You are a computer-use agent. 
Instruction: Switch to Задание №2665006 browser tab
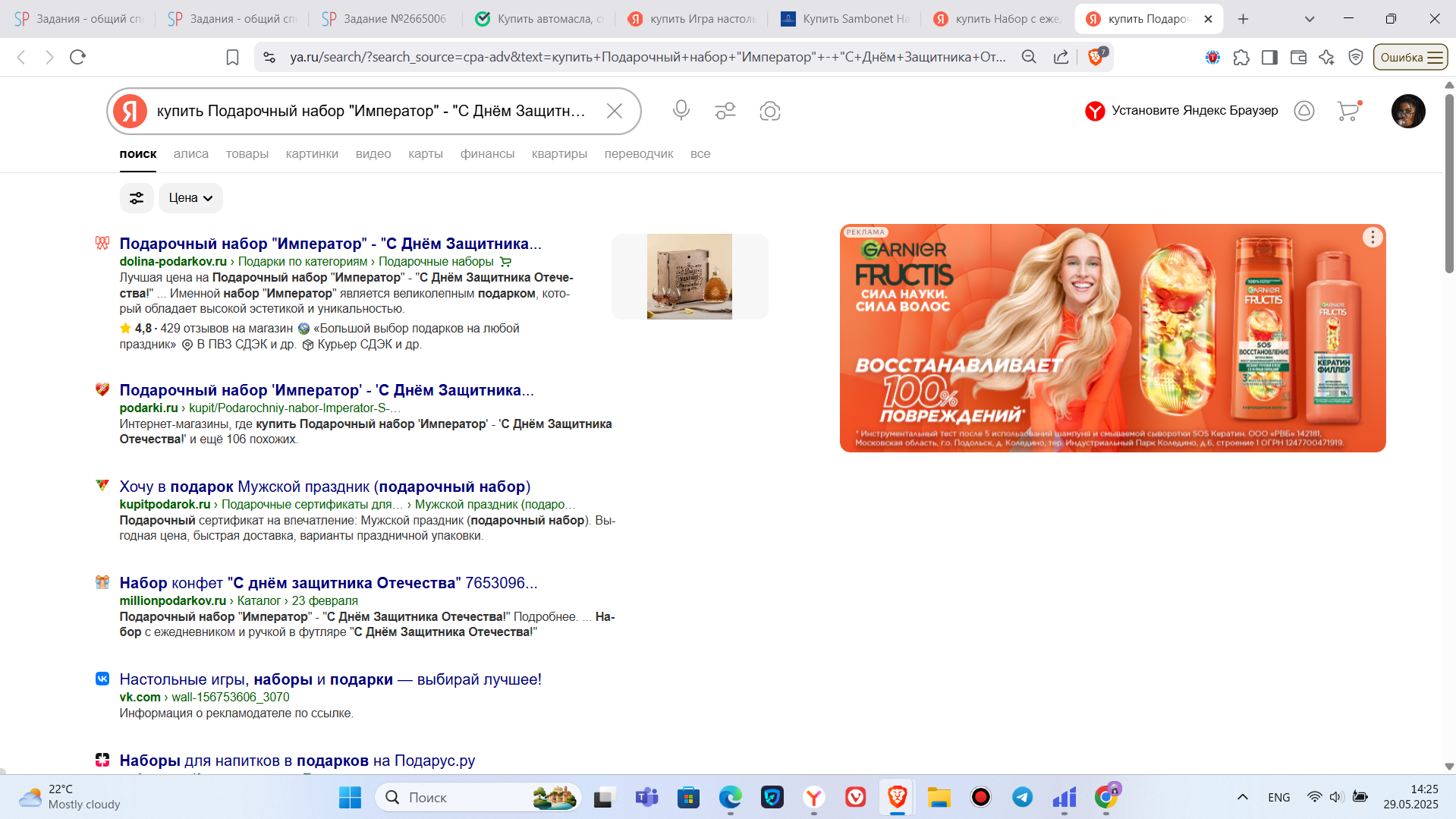click(385, 19)
